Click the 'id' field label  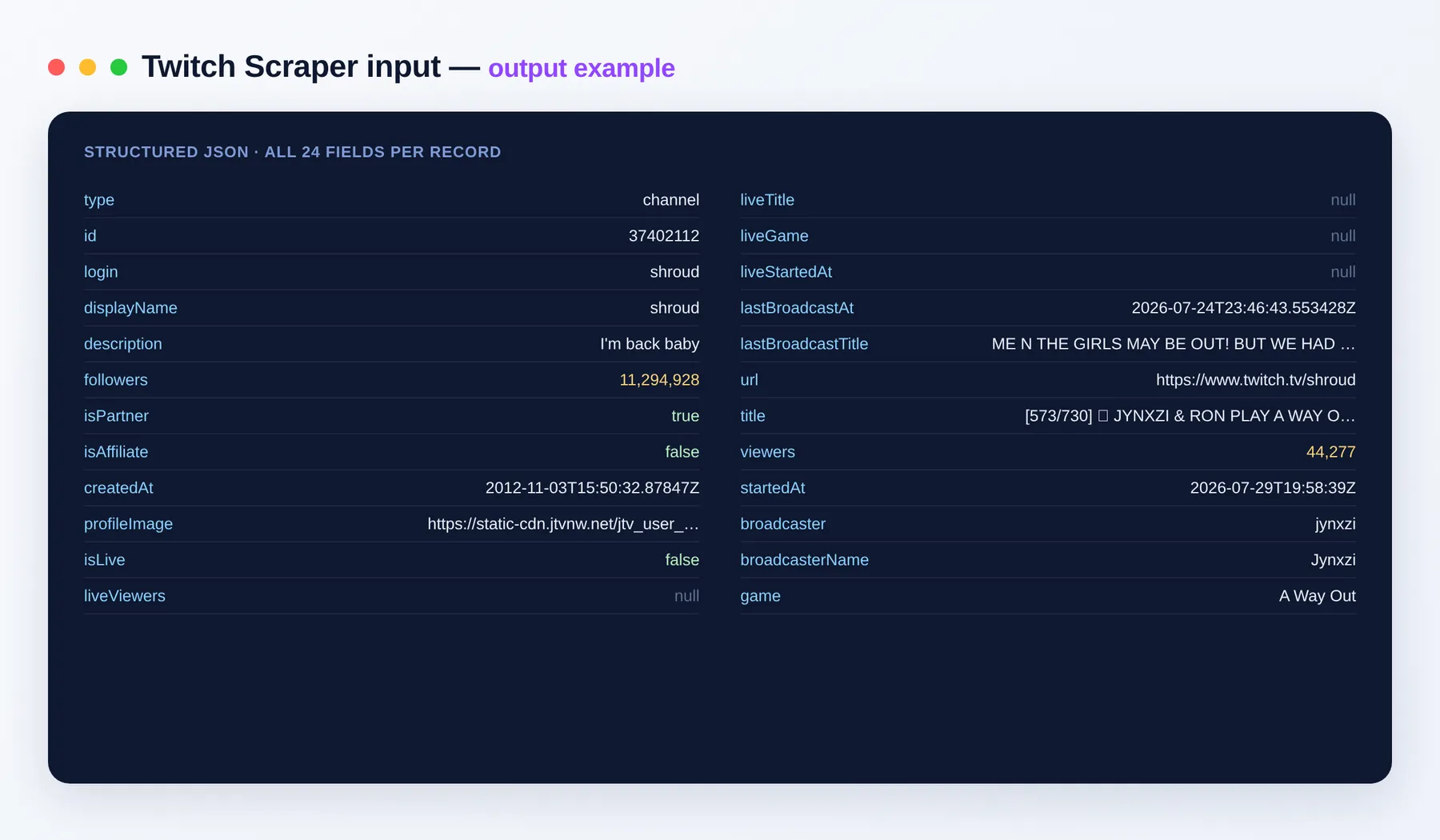90,236
